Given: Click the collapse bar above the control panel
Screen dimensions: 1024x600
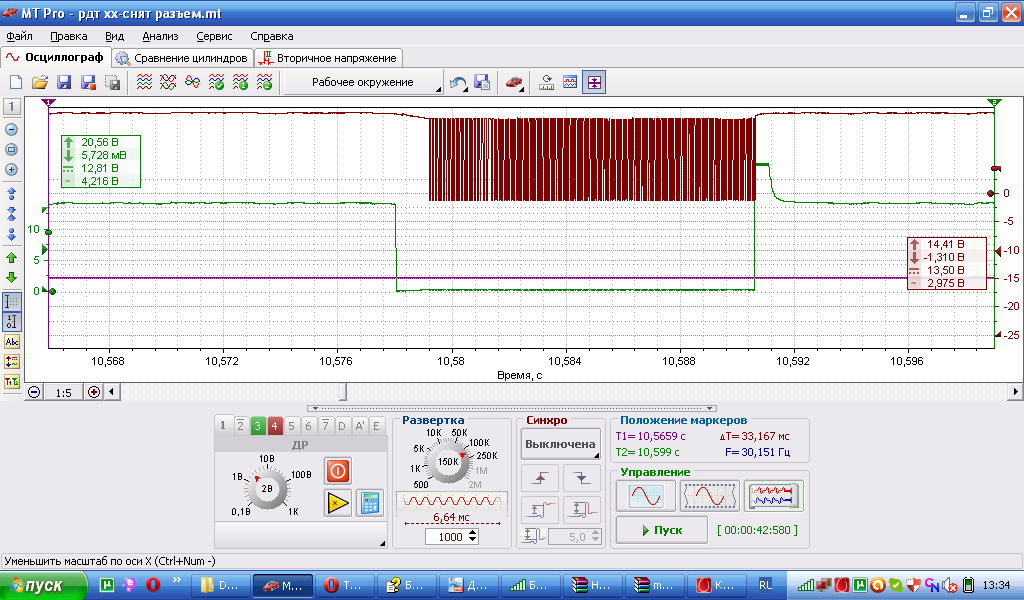Looking at the screenshot, I should pyautogui.click(x=512, y=409).
